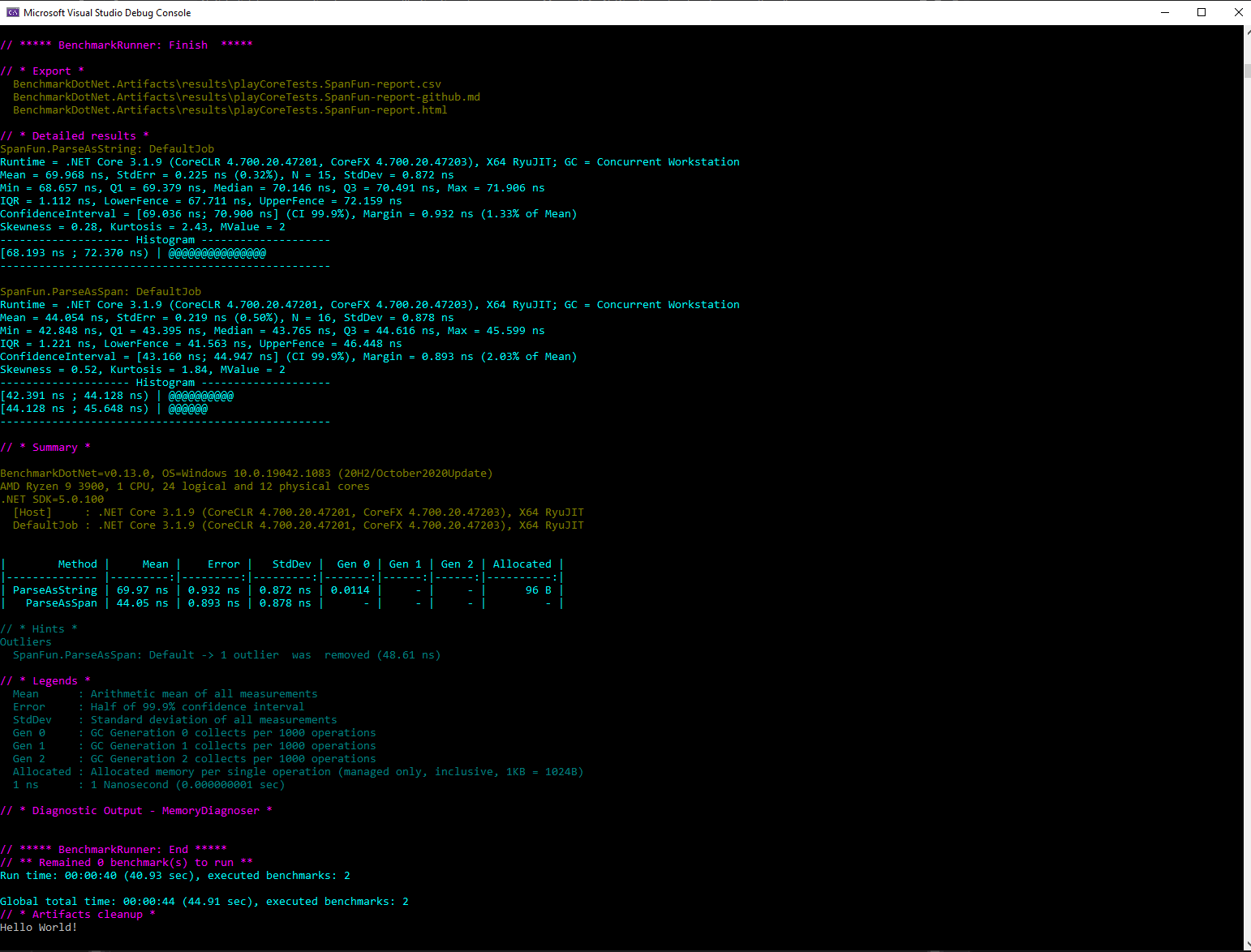Screen dimensions: 1251x952
Task: Click the console app icon in title bar
Action: click(12, 12)
